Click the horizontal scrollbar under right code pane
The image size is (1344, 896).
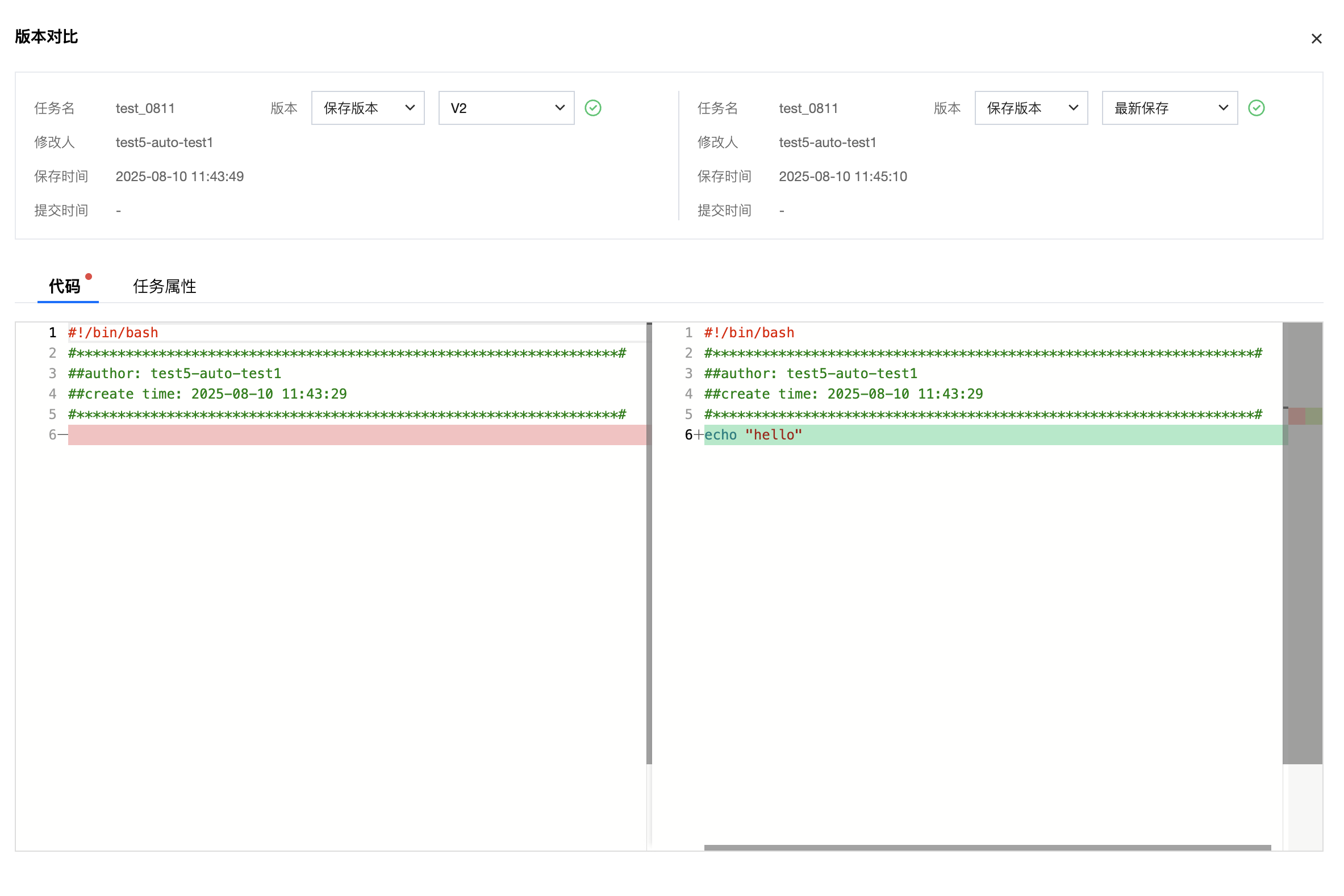click(x=987, y=847)
